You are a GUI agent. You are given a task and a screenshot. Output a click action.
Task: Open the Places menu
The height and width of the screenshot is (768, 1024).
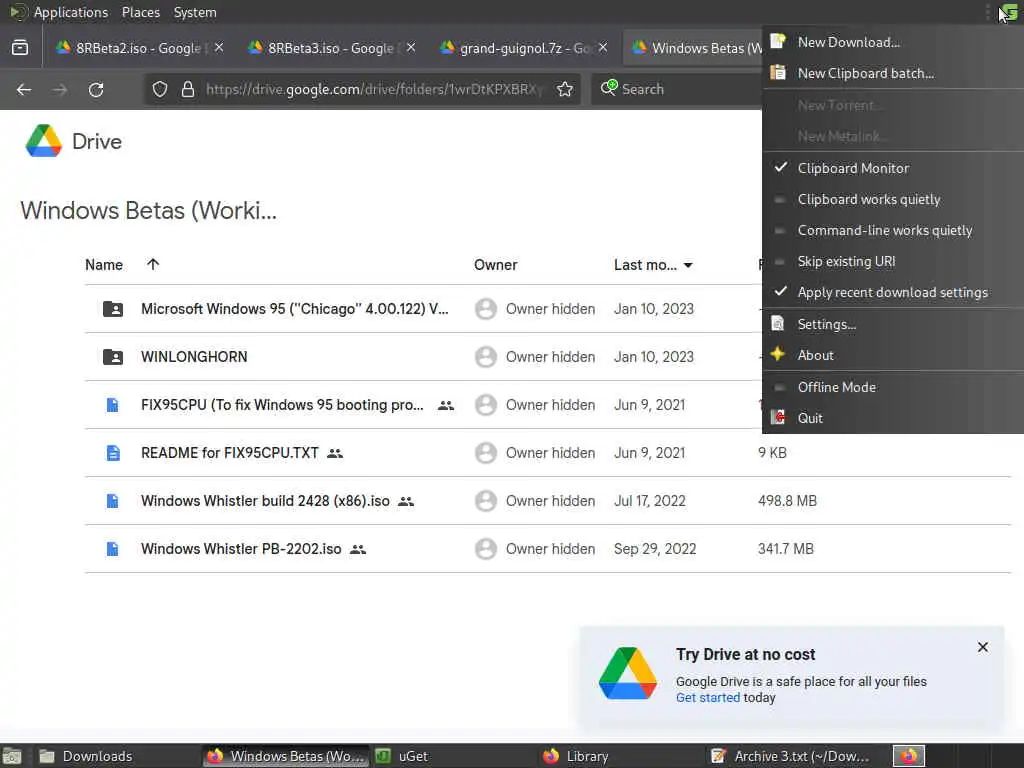tap(140, 12)
